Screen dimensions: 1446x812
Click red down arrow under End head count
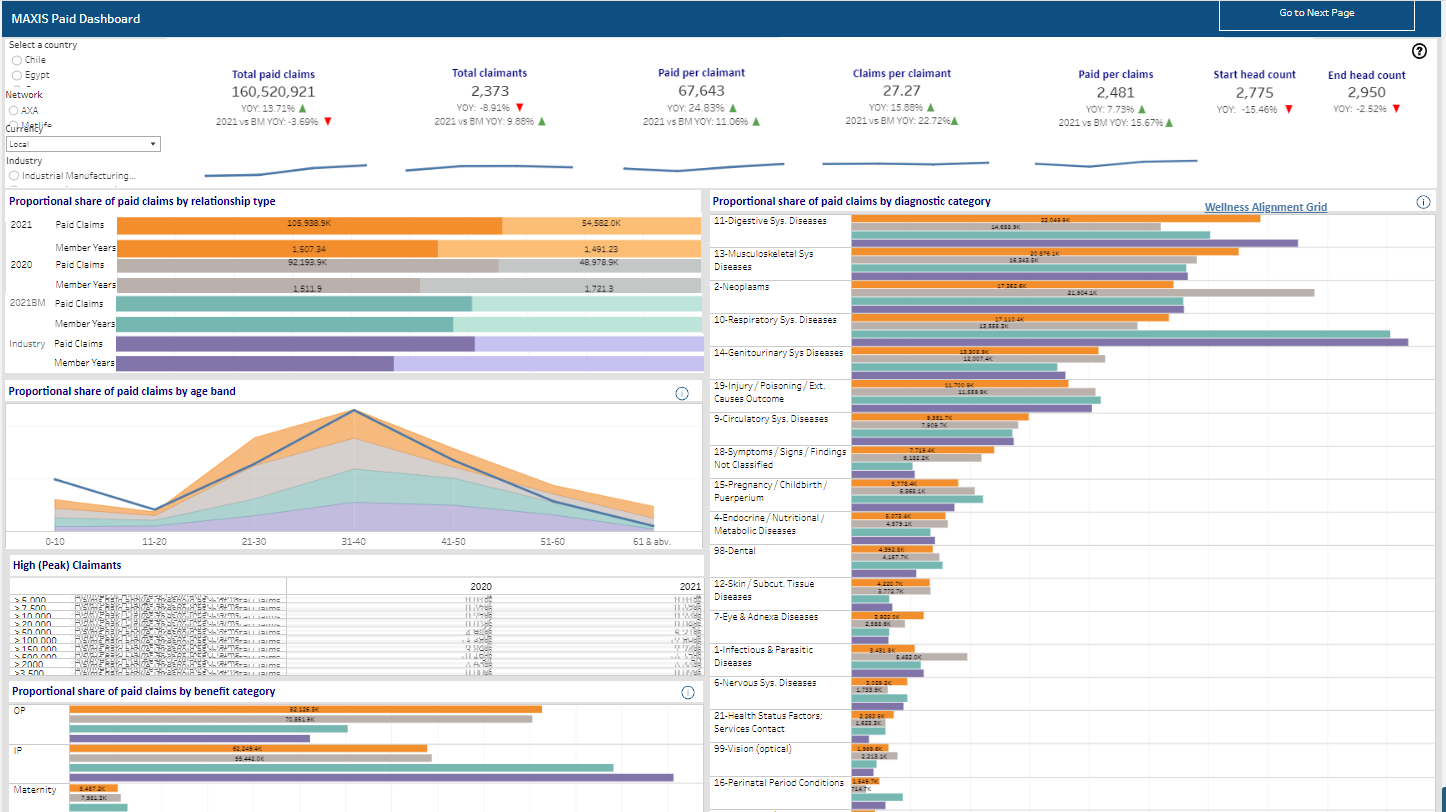tap(1396, 109)
